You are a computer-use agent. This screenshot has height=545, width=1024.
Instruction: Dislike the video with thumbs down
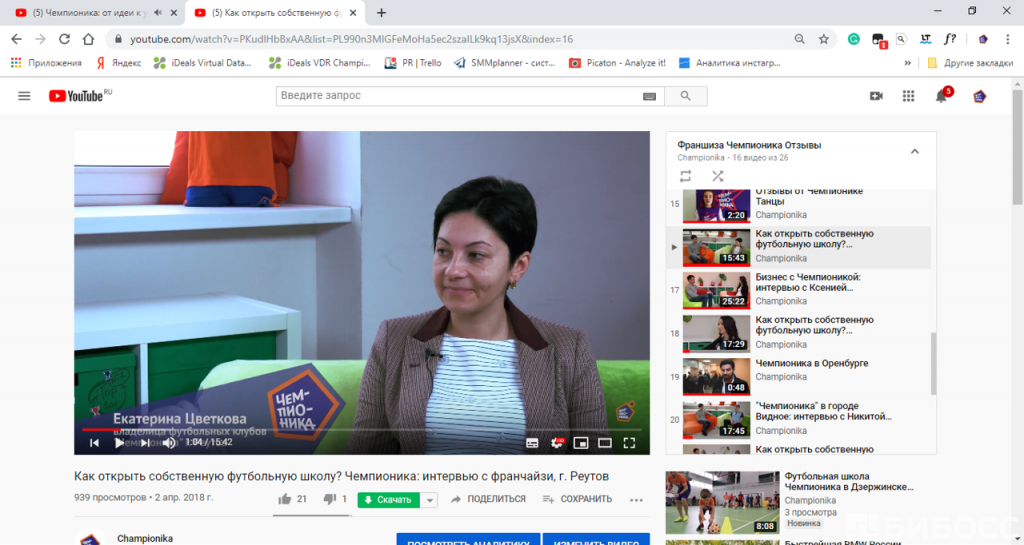pyautogui.click(x=329, y=499)
